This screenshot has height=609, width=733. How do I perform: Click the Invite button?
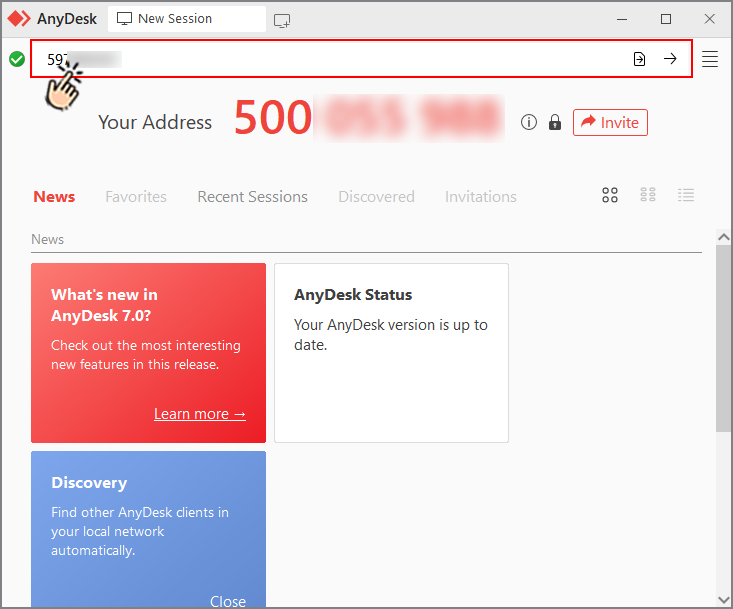pyautogui.click(x=610, y=122)
